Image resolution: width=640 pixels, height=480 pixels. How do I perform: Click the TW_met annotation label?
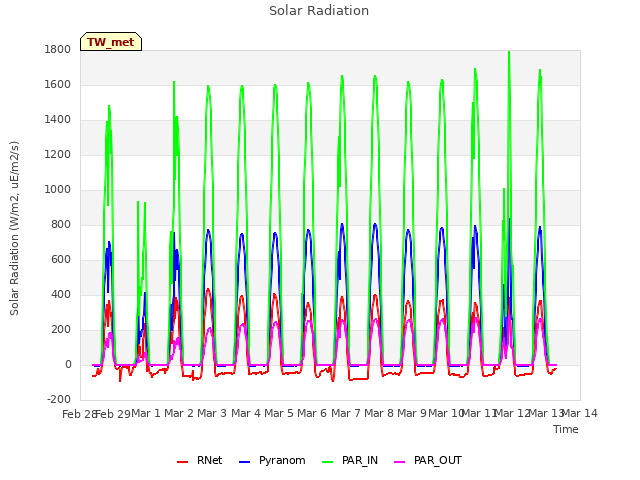[x=111, y=42]
